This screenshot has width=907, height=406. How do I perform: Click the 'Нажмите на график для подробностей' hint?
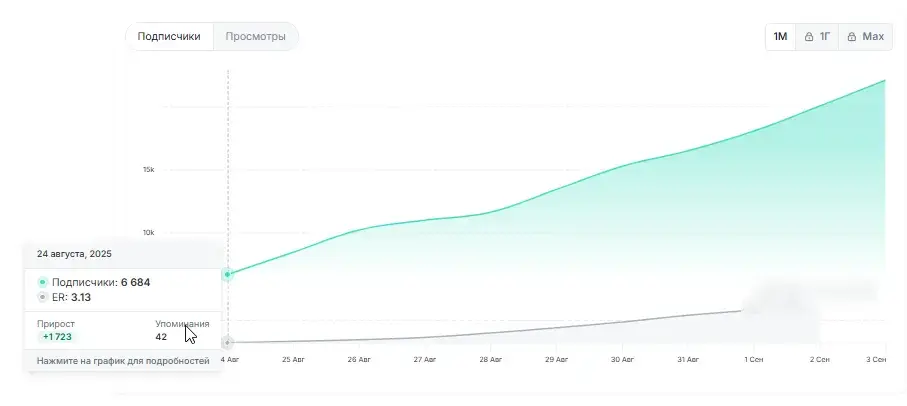click(123, 361)
